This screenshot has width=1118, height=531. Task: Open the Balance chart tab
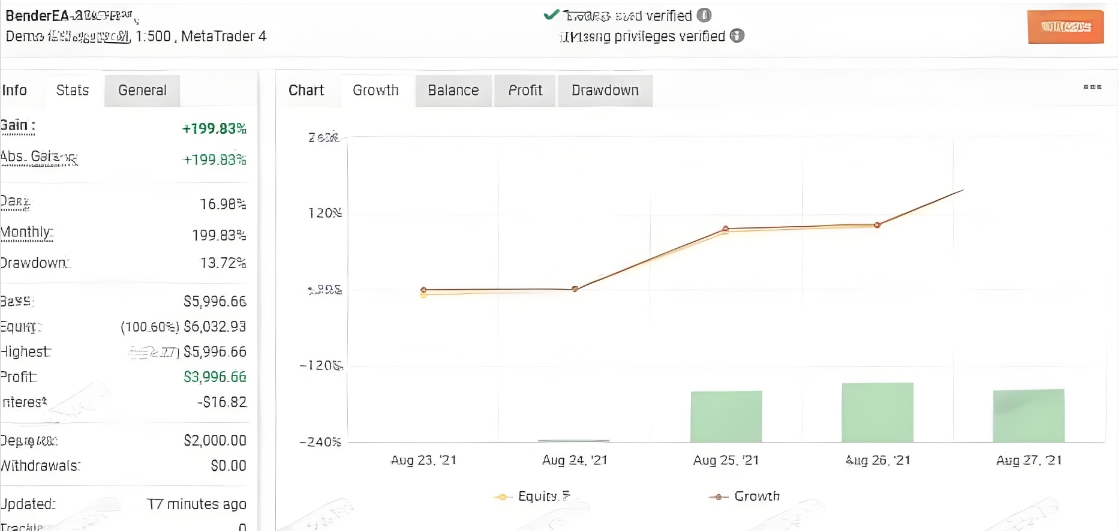[453, 90]
